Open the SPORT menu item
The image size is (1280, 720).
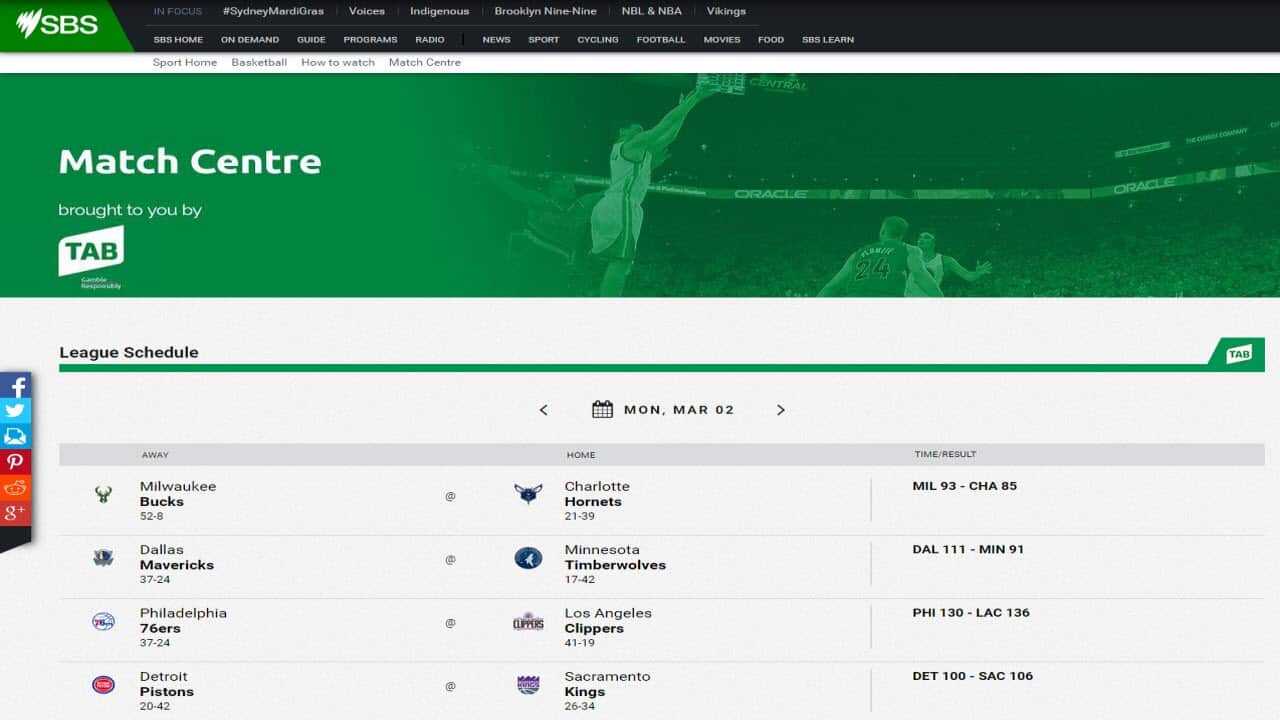point(543,40)
